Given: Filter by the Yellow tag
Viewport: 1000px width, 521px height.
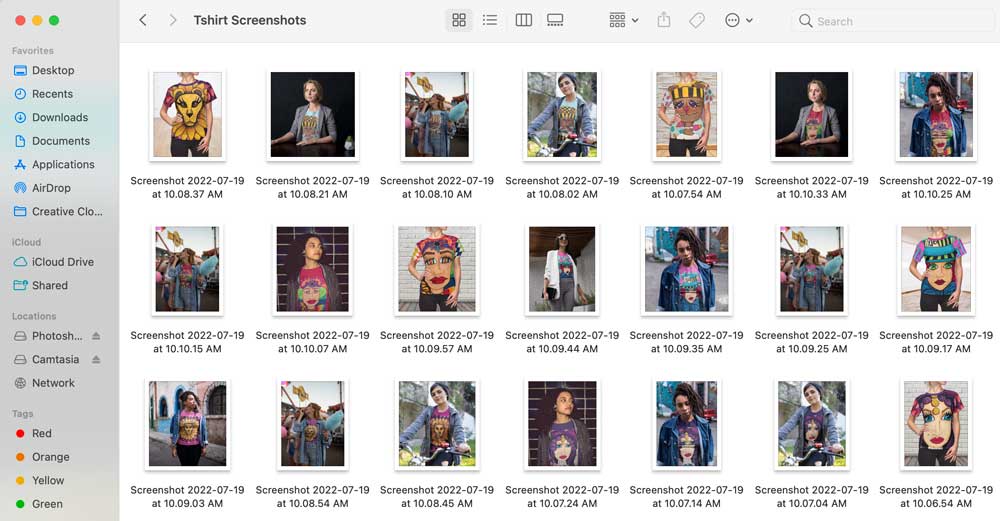Looking at the screenshot, I should coord(48,481).
